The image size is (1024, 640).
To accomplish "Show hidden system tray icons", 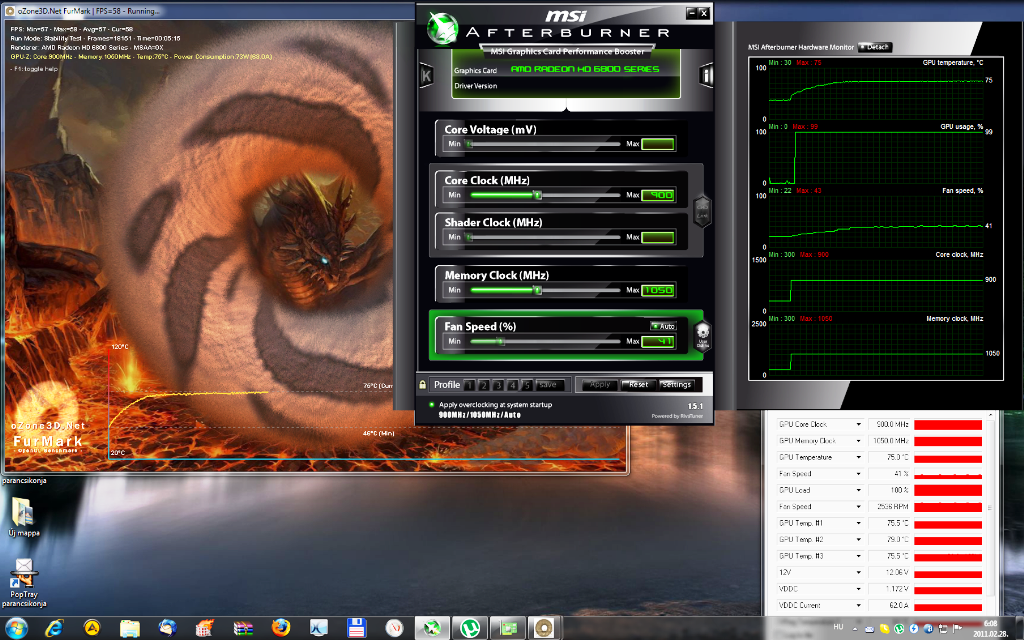I will tap(855, 629).
